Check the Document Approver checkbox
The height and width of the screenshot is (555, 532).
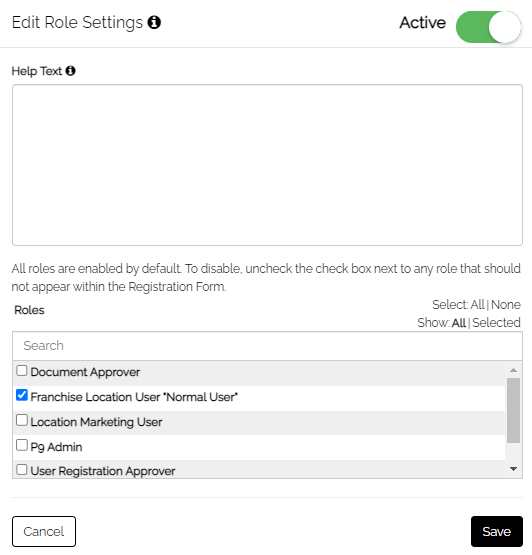point(22,371)
